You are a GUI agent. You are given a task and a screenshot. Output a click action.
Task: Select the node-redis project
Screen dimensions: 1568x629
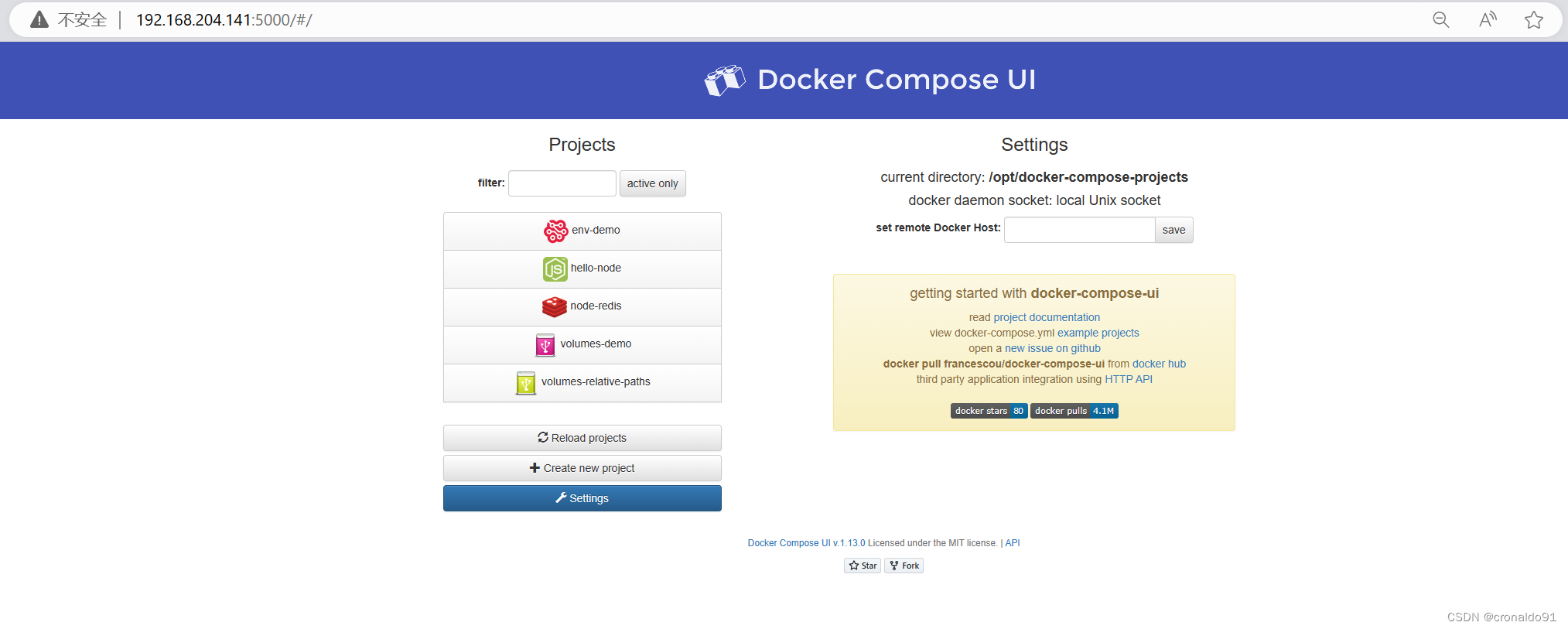point(582,306)
